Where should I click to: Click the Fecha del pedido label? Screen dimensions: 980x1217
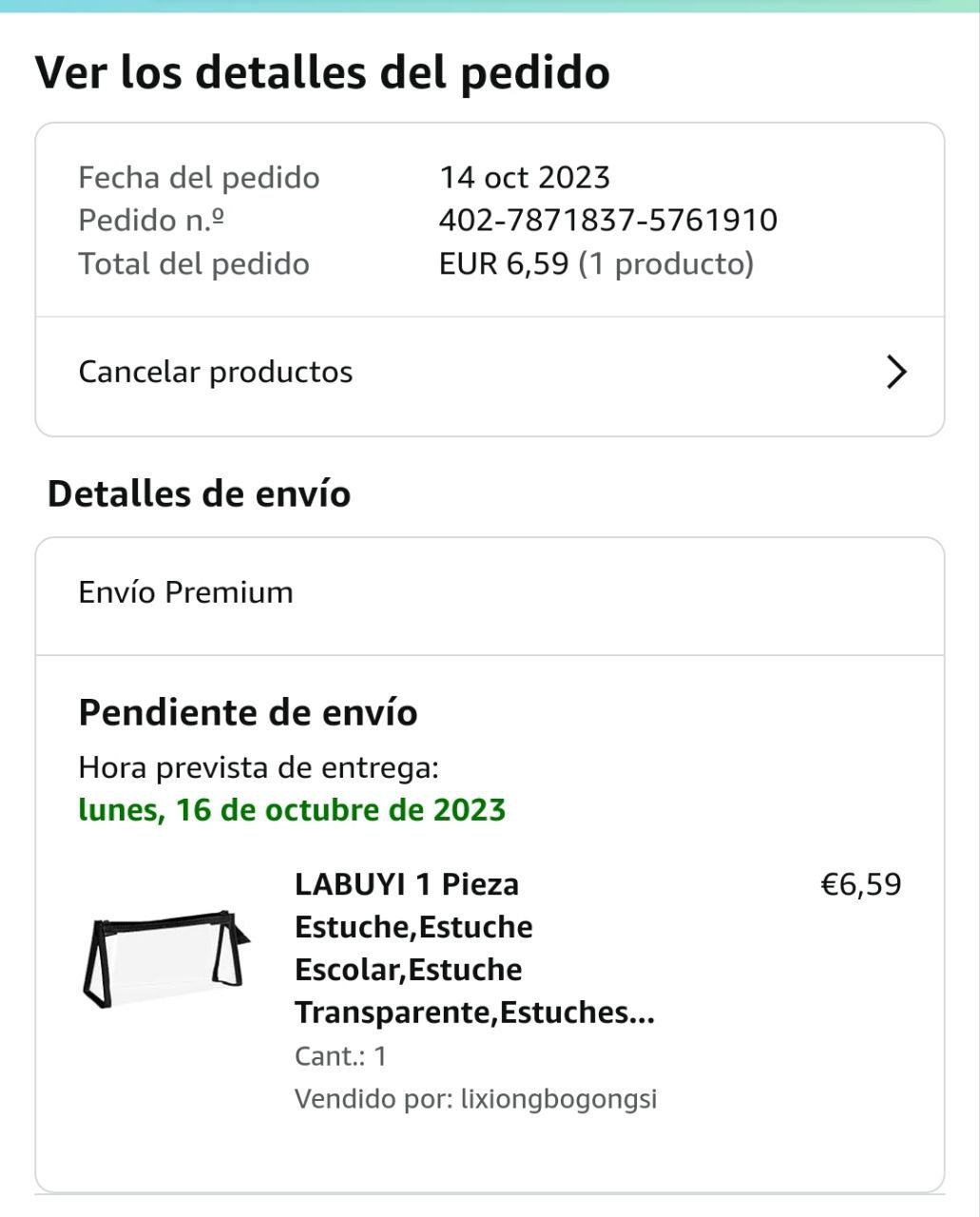click(199, 178)
